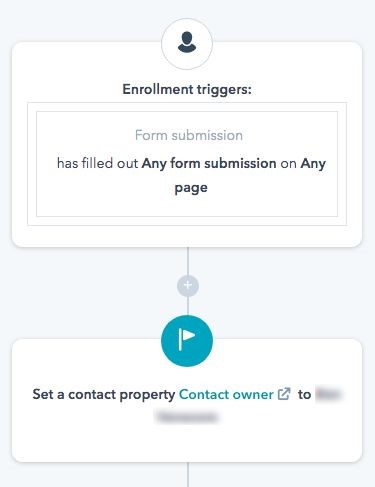Click the Enrollment triggers heading
Screen dimensions: 375x487
tap(187, 89)
